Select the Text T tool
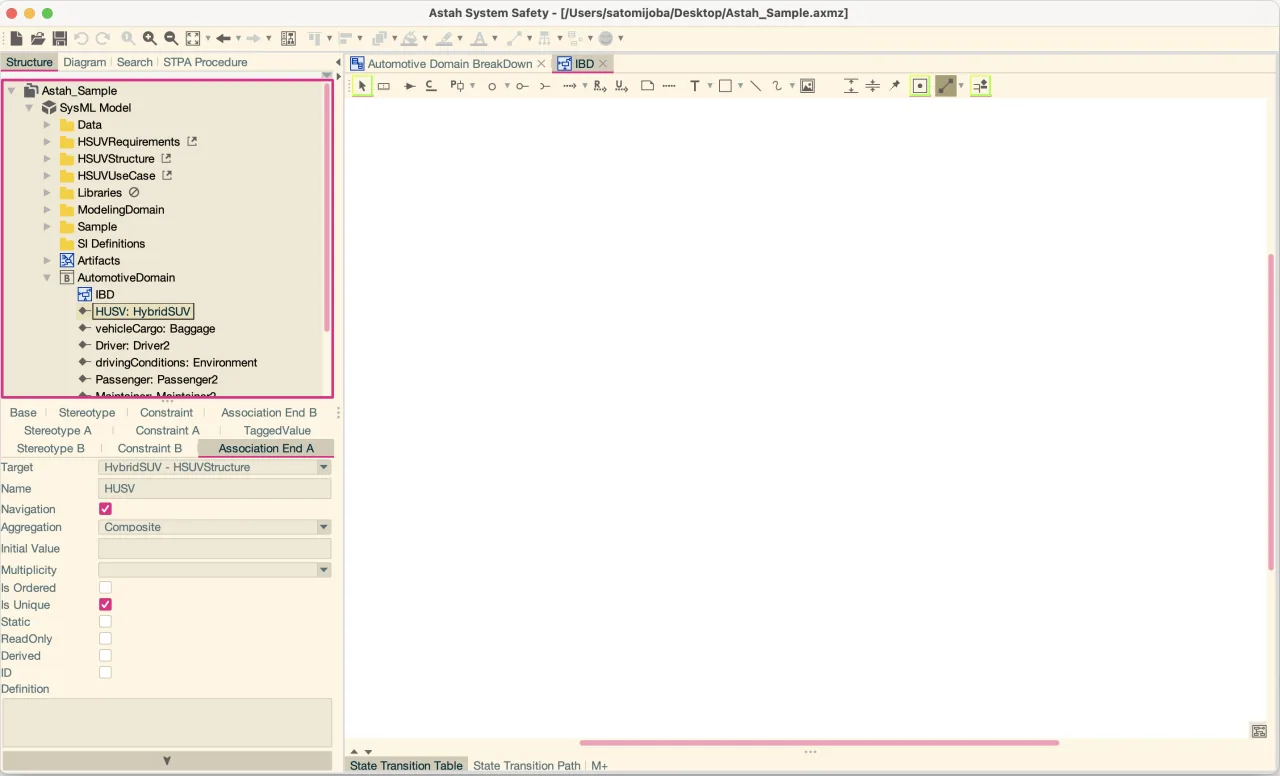The image size is (1280, 776). pos(695,86)
